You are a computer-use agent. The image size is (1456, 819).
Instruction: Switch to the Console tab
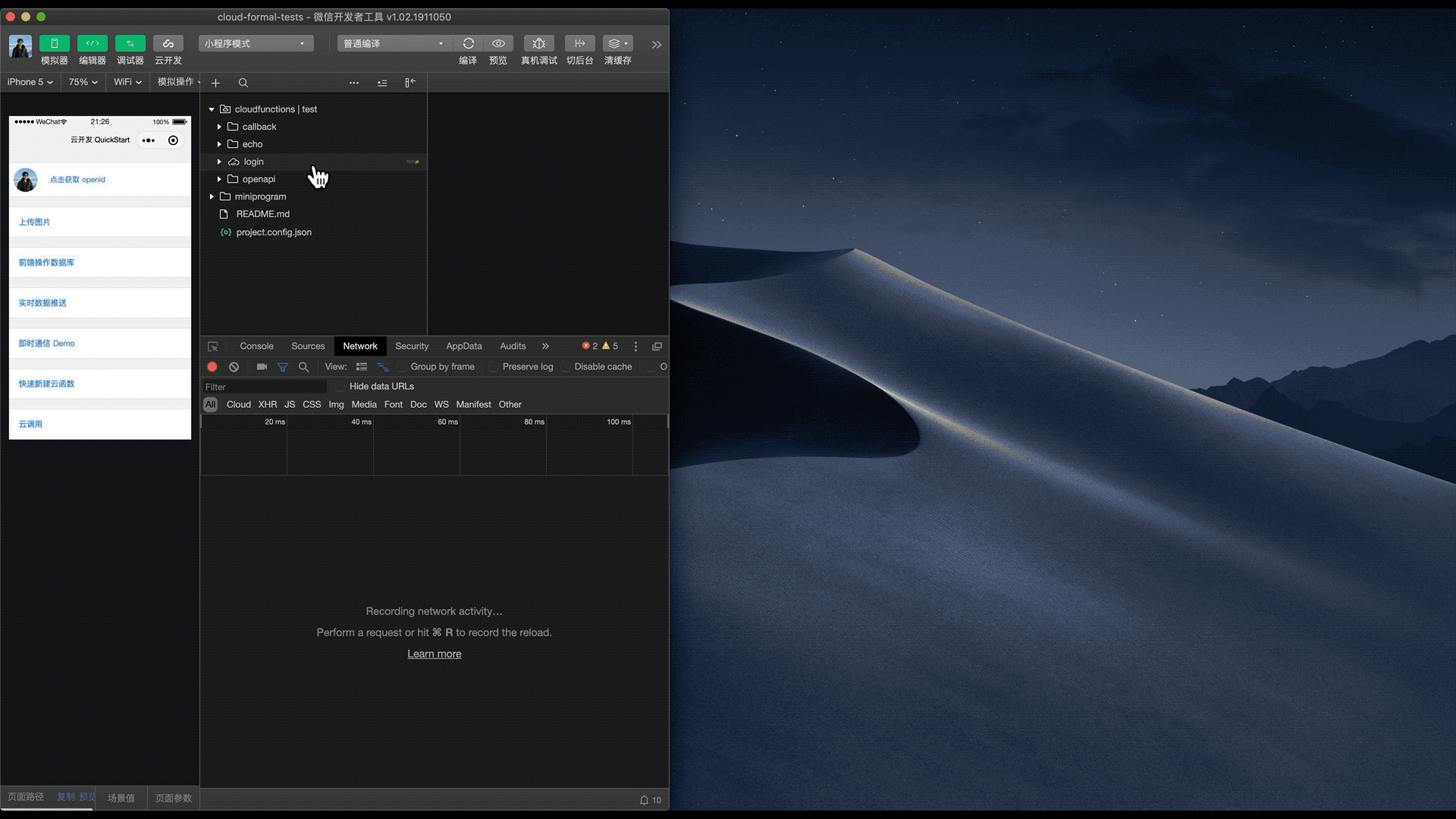pyautogui.click(x=256, y=346)
